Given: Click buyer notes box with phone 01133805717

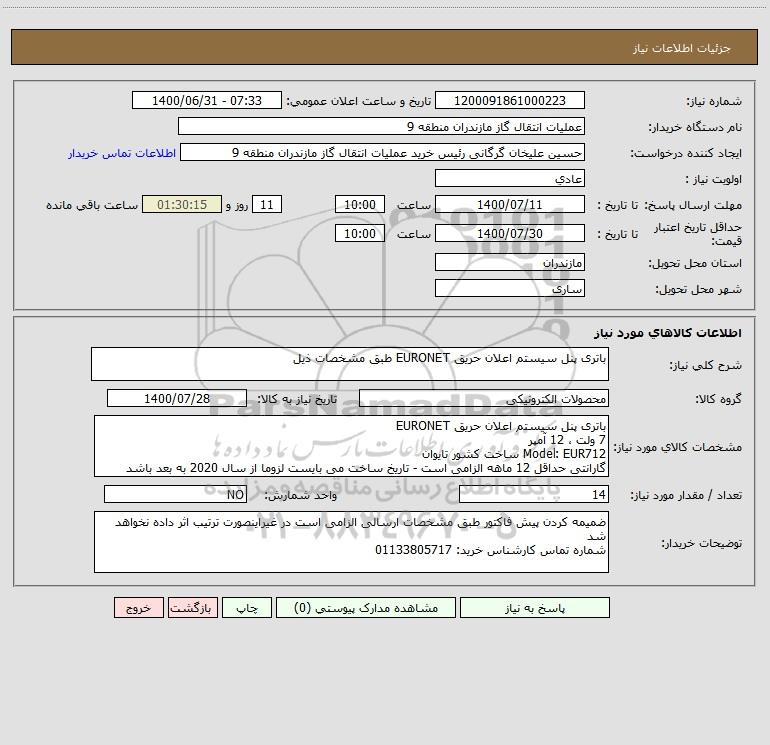Looking at the screenshot, I should (x=351, y=542).
